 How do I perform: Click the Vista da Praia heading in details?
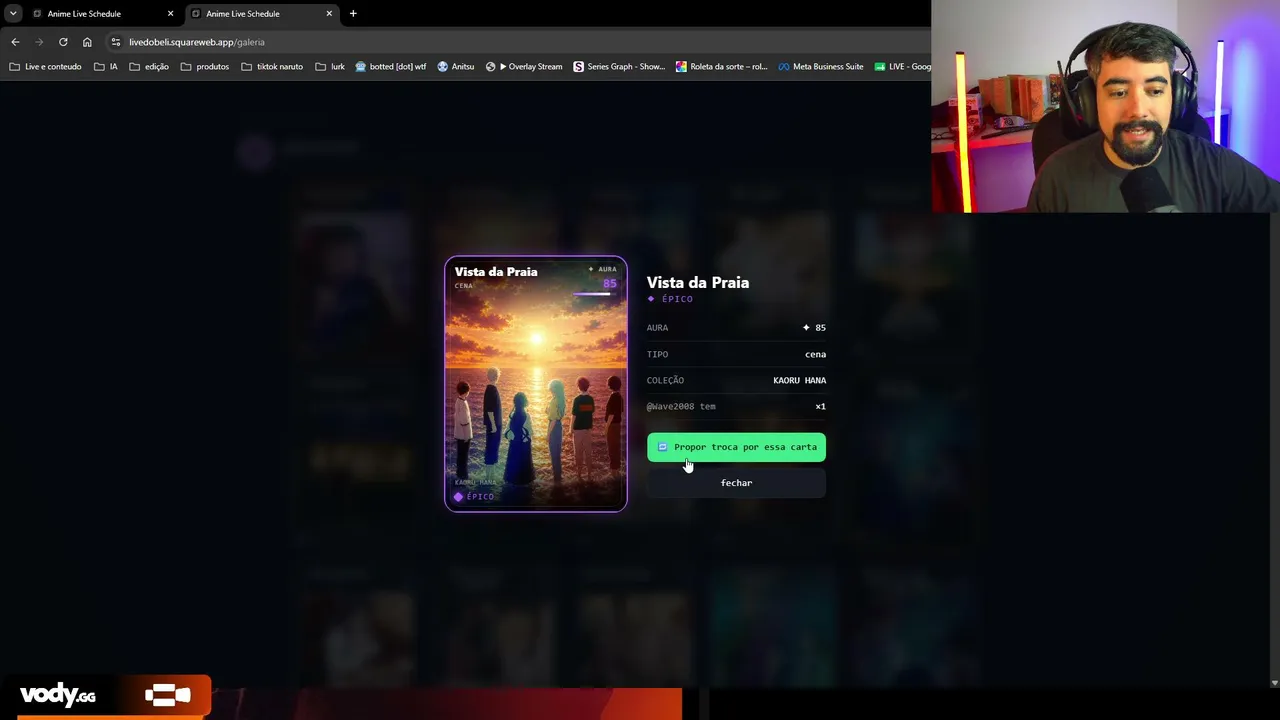[x=698, y=283]
